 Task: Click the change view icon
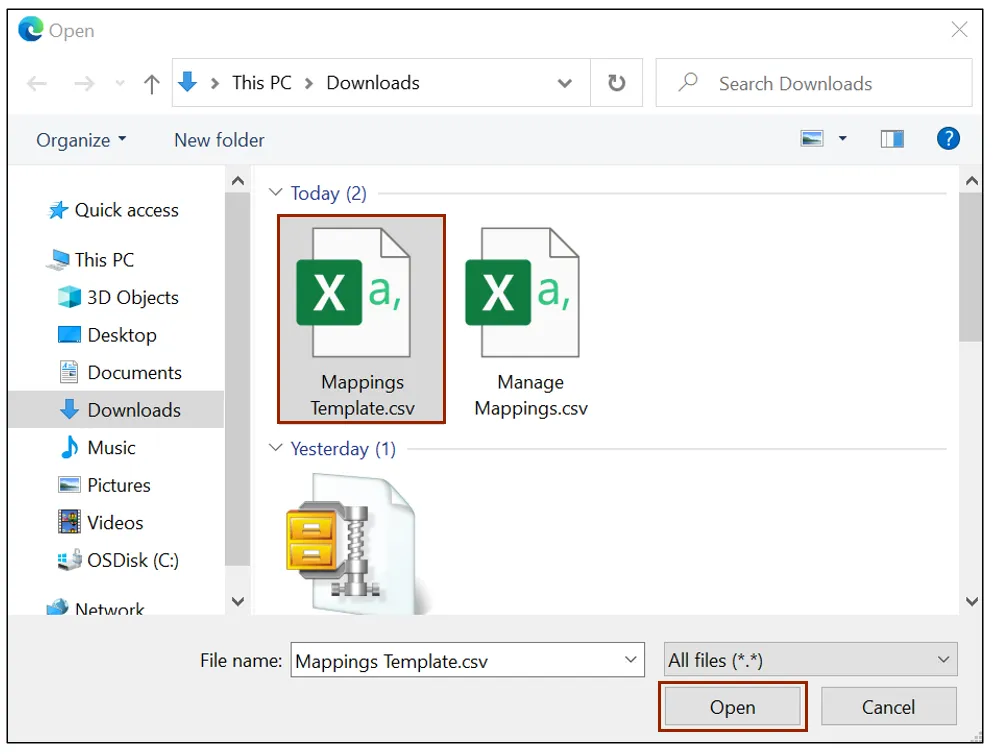coord(812,139)
